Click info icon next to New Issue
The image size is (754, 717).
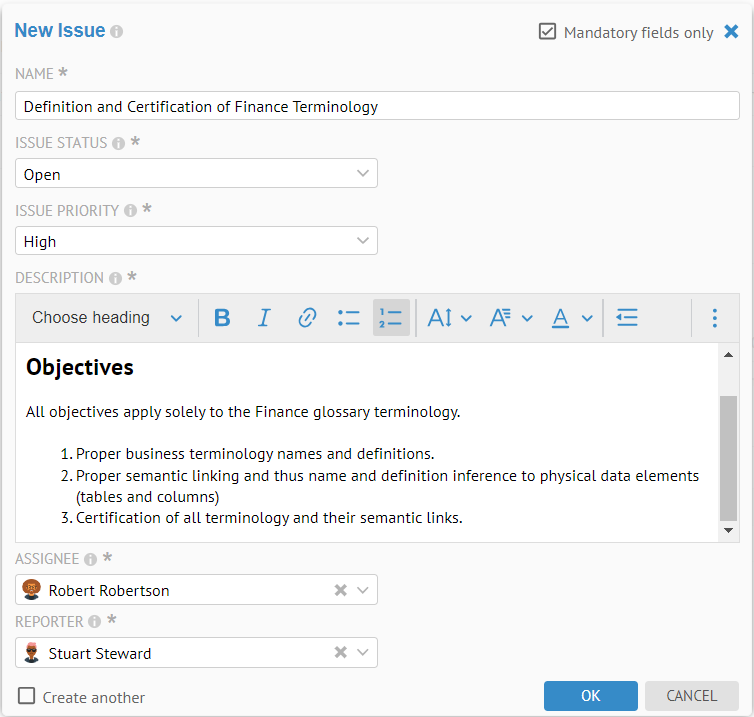pos(117,32)
